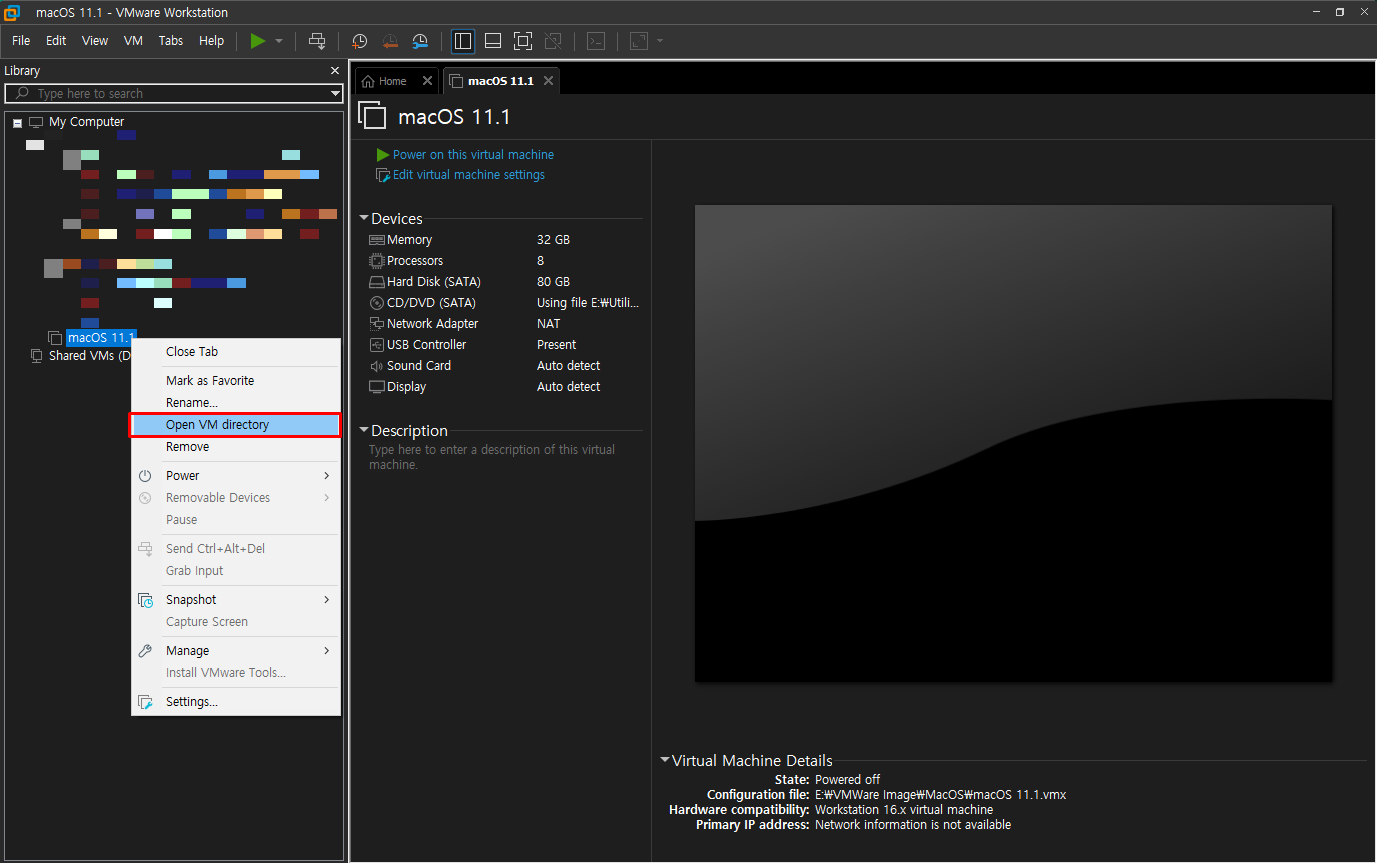Viewport: 1377px width, 863px height.
Task: Open the File menu
Action: coord(21,41)
